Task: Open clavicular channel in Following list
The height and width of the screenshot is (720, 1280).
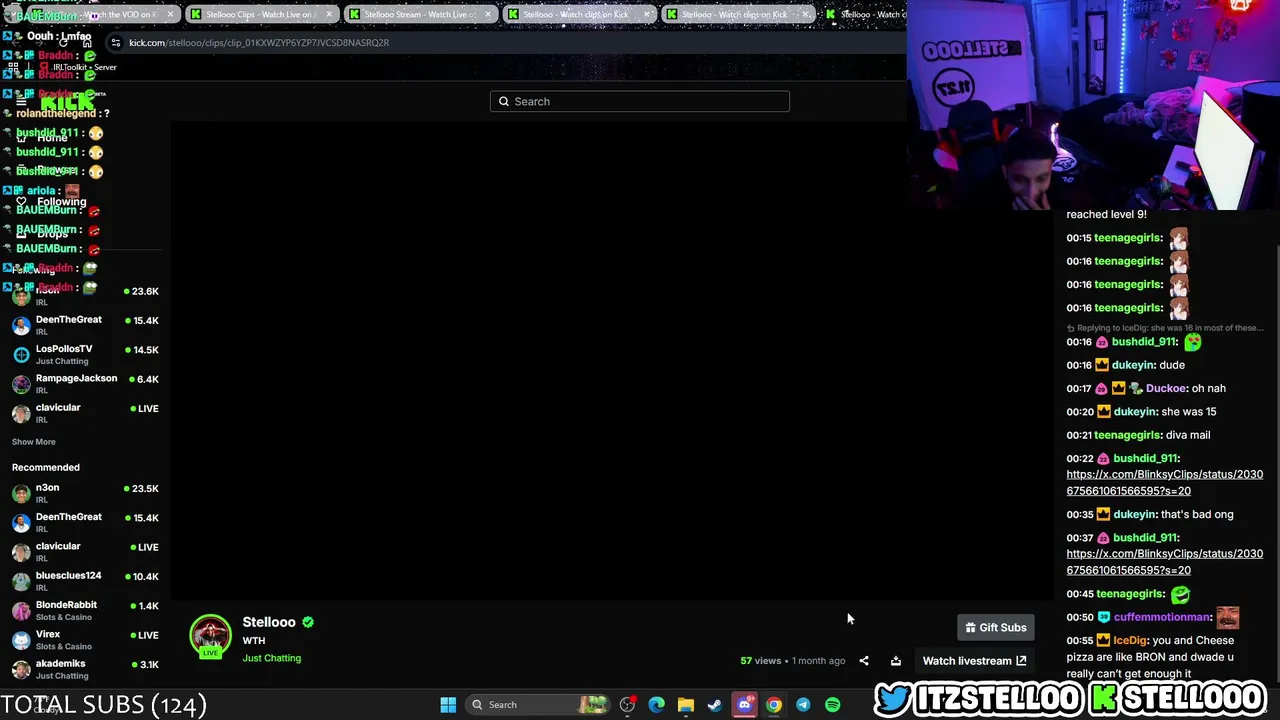Action: (85, 413)
